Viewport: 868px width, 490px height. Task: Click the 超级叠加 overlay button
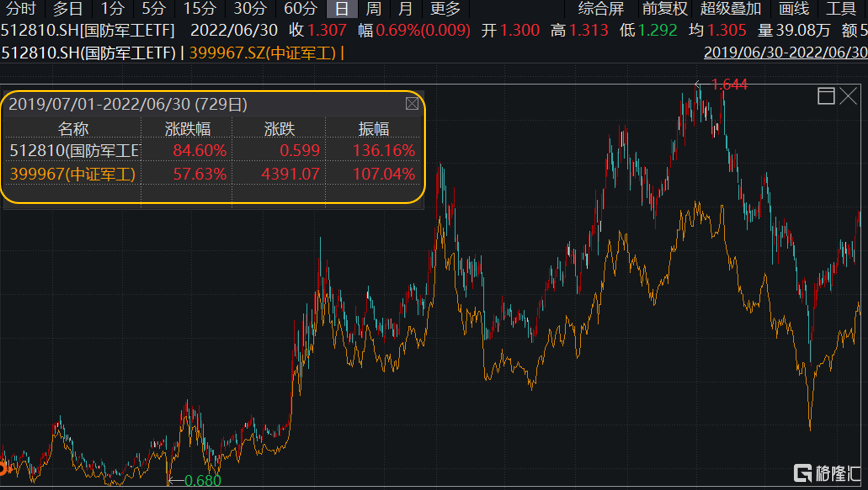point(731,8)
